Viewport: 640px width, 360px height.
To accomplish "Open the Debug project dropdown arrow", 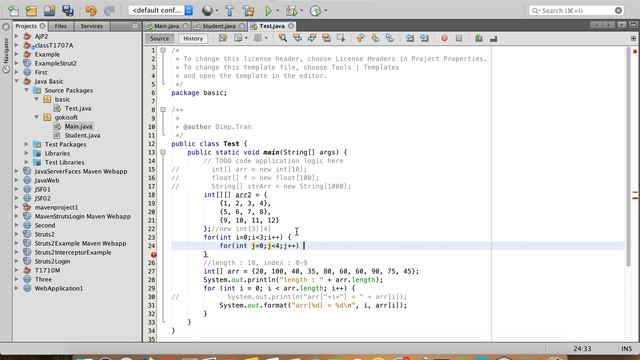I will 302,11.
